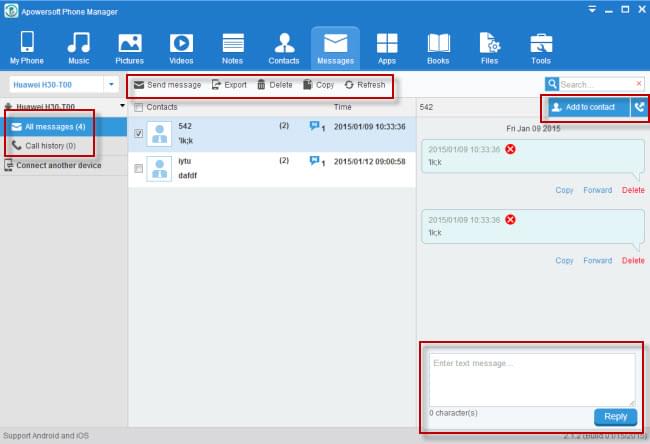Export the selected messages
This screenshot has width=650, height=444.
point(229,85)
